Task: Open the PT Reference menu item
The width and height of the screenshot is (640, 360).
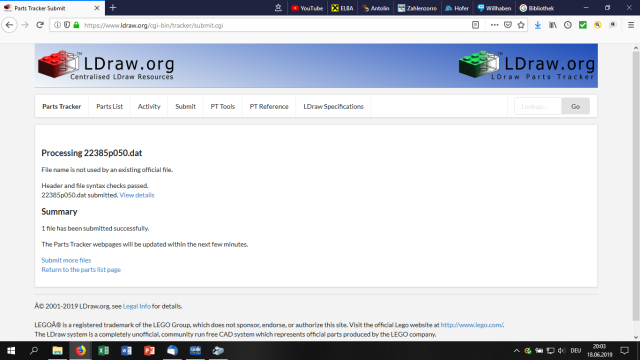Action: (x=269, y=106)
